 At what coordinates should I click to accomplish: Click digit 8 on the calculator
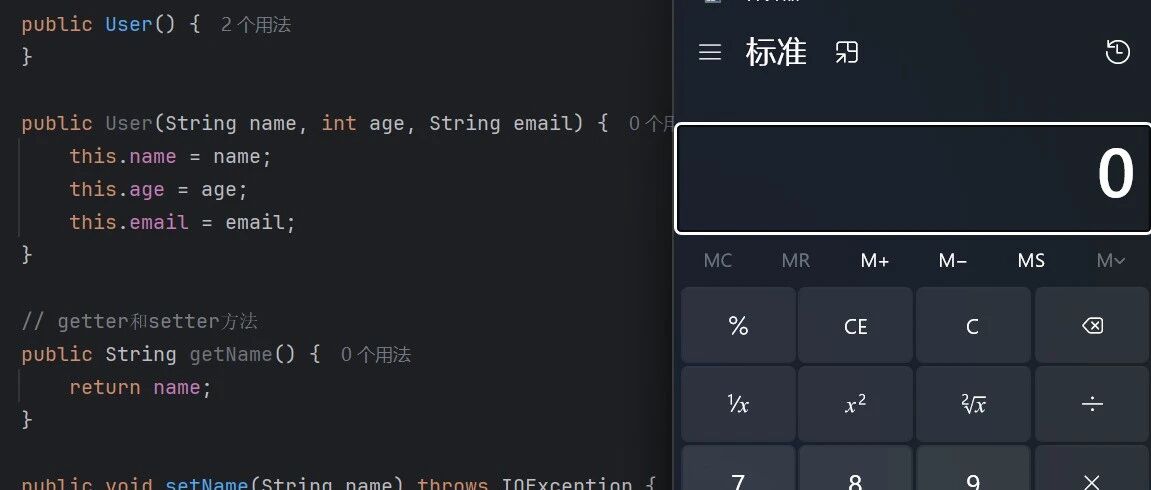pos(855,468)
